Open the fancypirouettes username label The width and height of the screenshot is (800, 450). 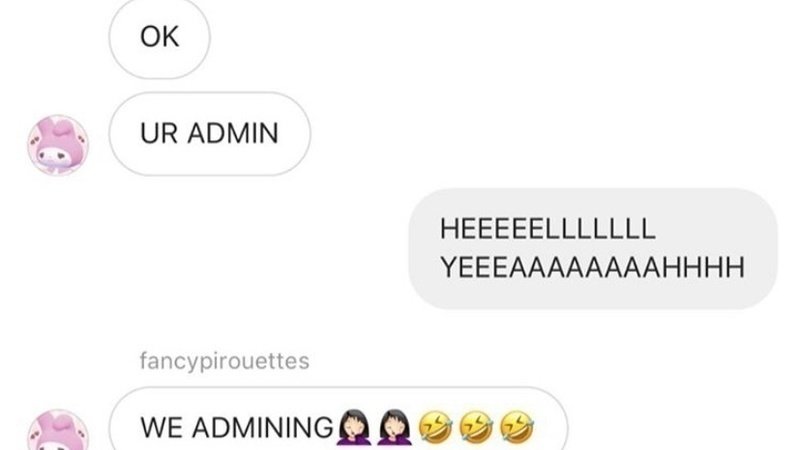pos(224,361)
